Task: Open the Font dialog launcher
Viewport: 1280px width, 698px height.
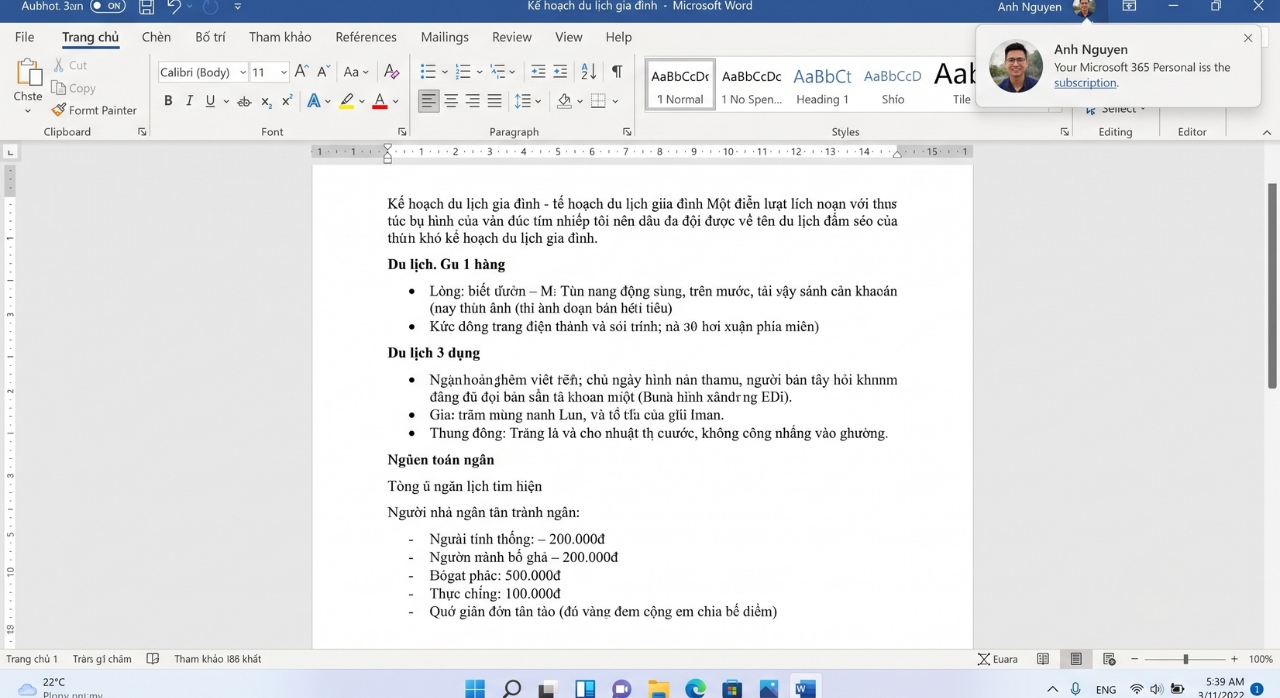Action: coord(402,132)
